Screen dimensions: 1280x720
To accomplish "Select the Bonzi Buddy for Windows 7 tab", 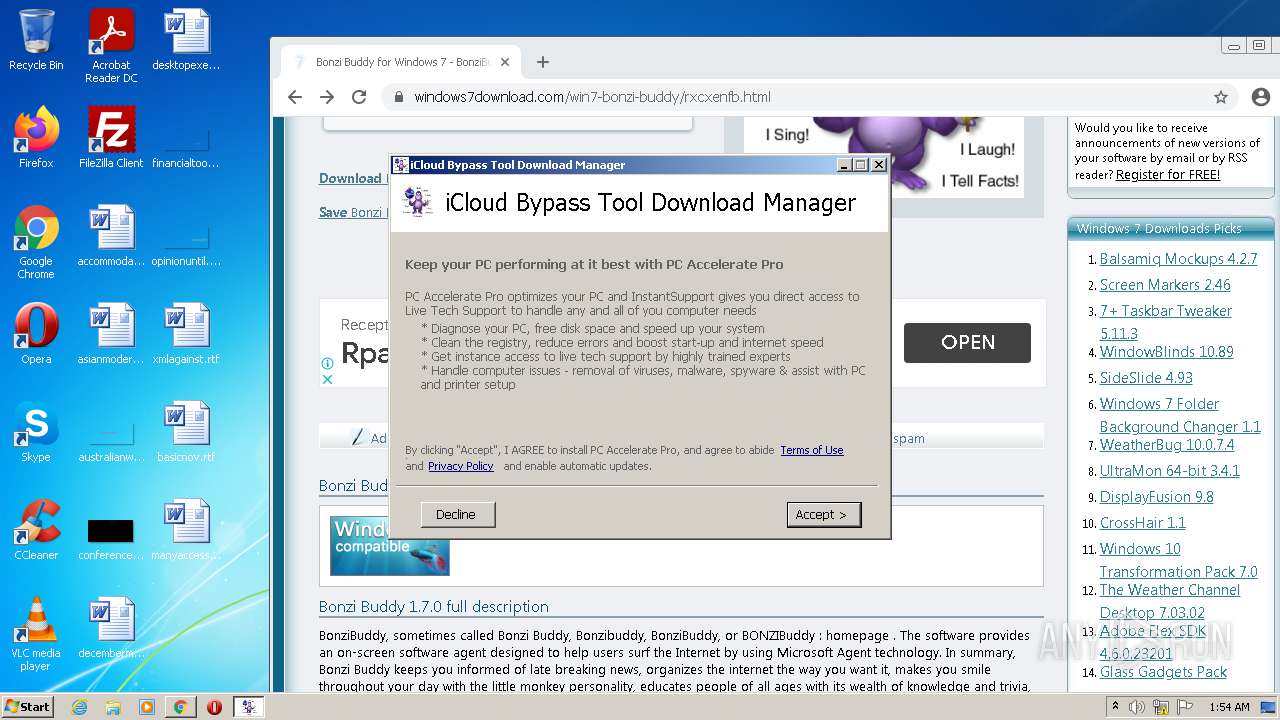I will [x=400, y=62].
